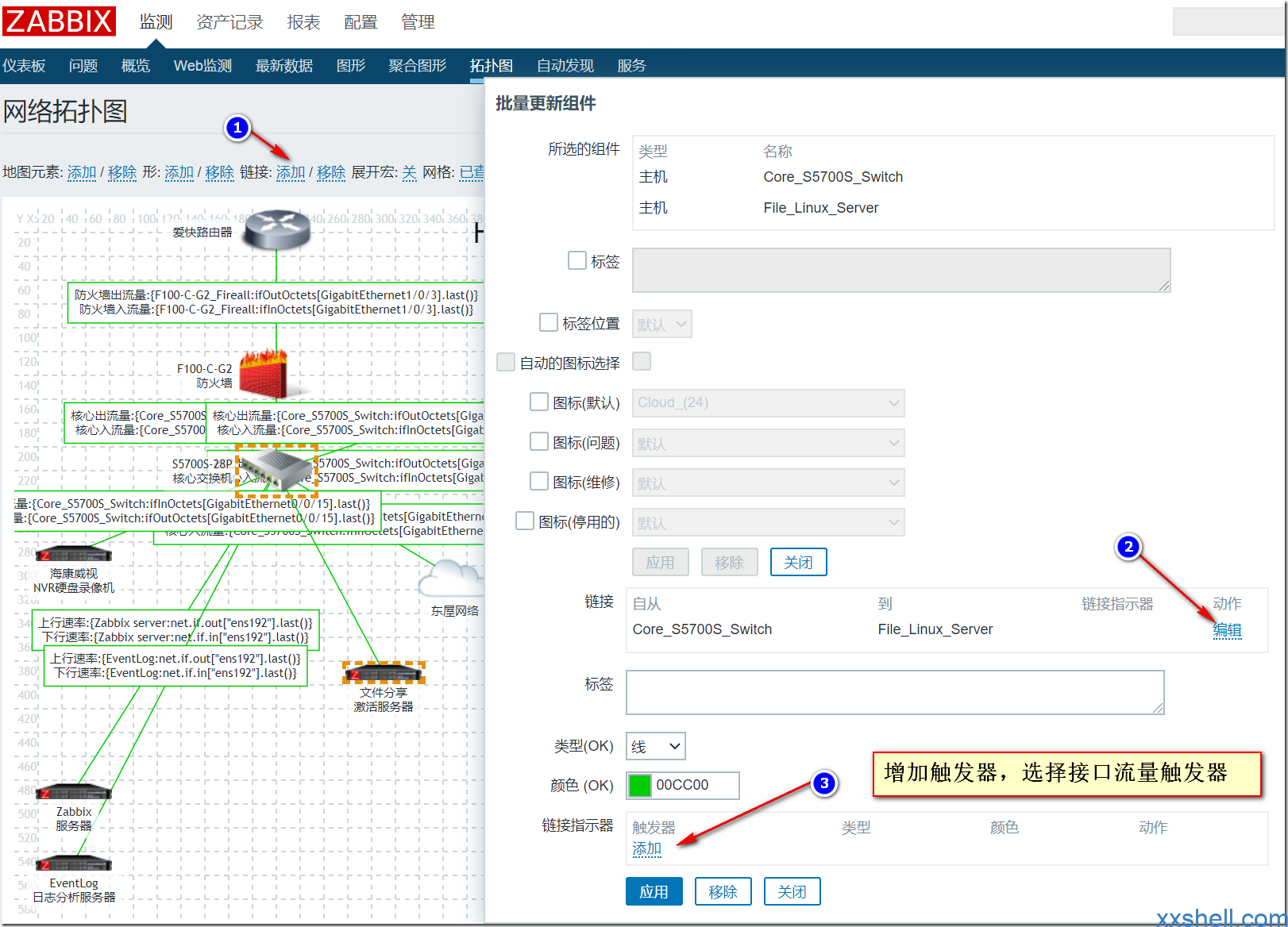
Task: Select the EventLog server icon
Action: 74,864
